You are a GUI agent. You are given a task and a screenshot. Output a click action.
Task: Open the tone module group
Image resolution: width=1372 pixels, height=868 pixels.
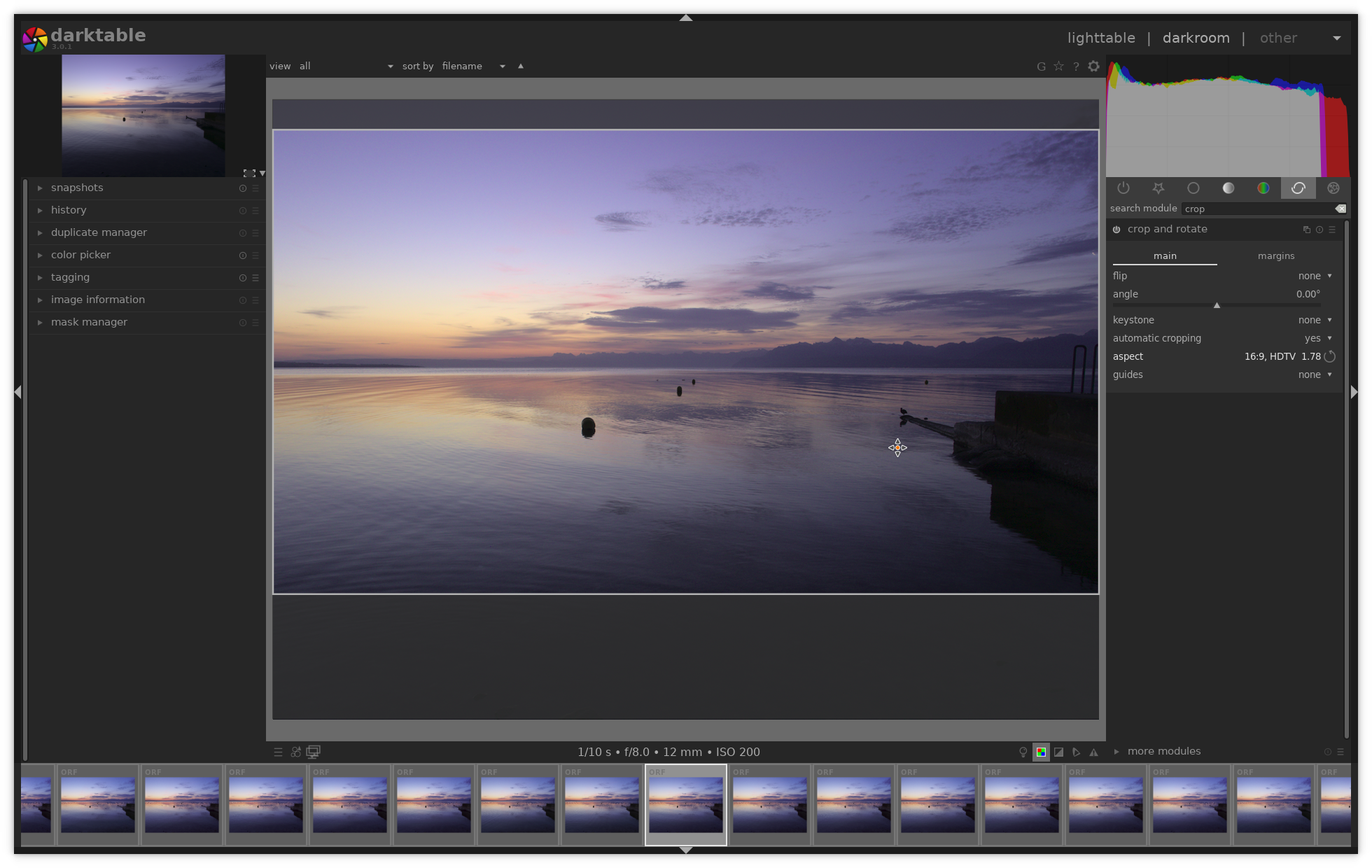1228,188
